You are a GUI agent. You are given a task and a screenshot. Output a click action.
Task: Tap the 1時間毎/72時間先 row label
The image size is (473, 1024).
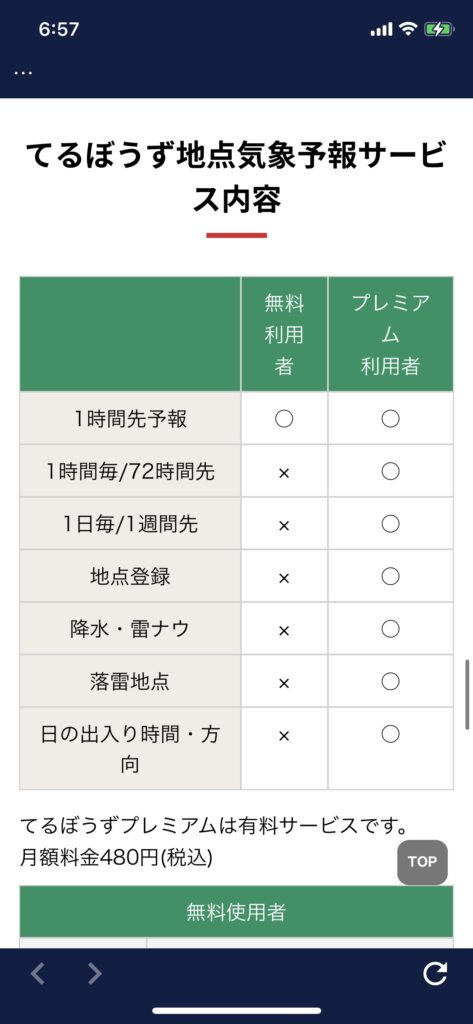[131, 471]
